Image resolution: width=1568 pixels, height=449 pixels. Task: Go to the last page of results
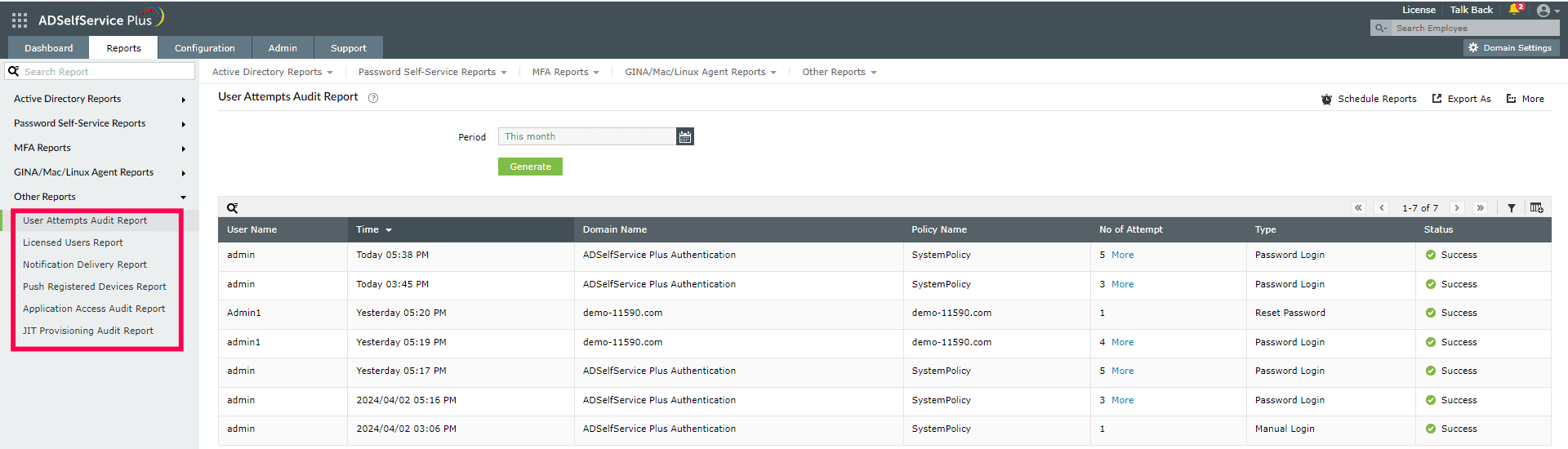[x=1481, y=208]
